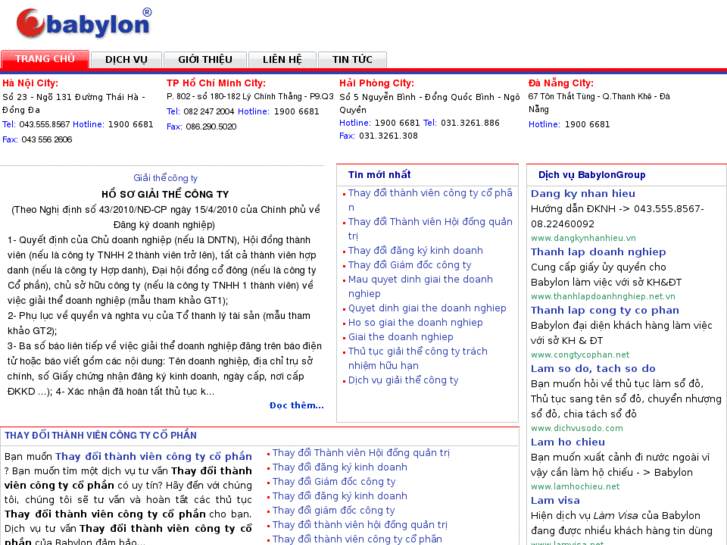Image resolution: width=727 pixels, height=545 pixels.
Task: Open 'Thay đổi Thành viên Hội đồng quản trị' in Tin mới nhất
Action: [x=430, y=229]
